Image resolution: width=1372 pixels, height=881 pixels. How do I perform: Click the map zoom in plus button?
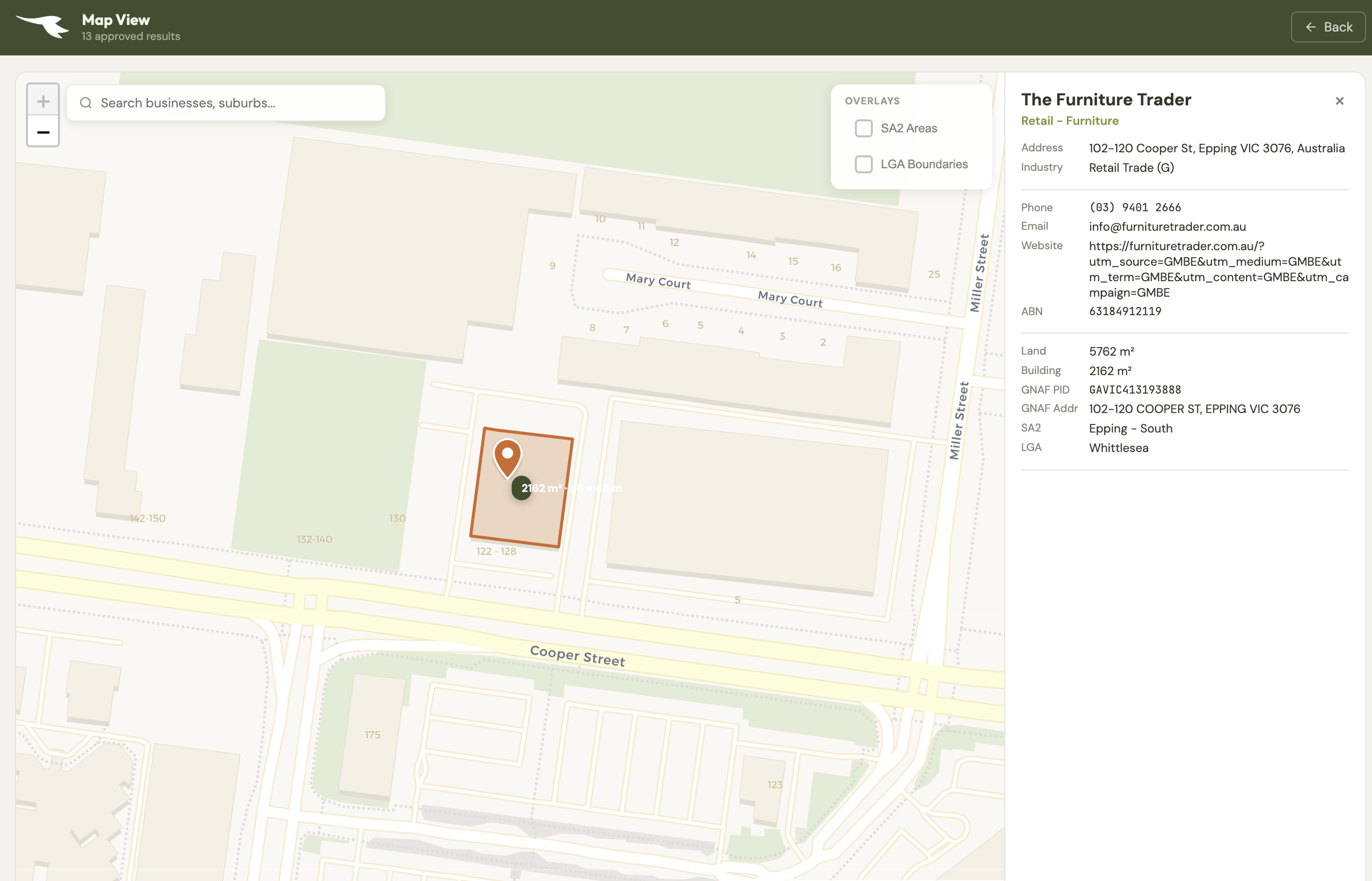pos(43,101)
